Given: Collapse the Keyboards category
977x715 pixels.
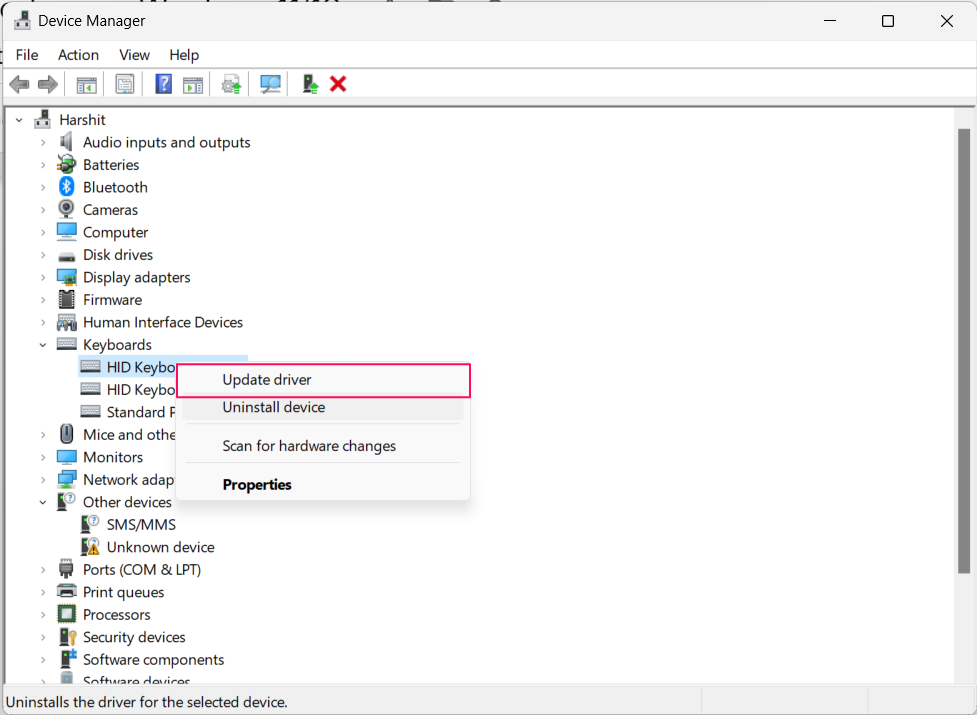Looking at the screenshot, I should [43, 345].
